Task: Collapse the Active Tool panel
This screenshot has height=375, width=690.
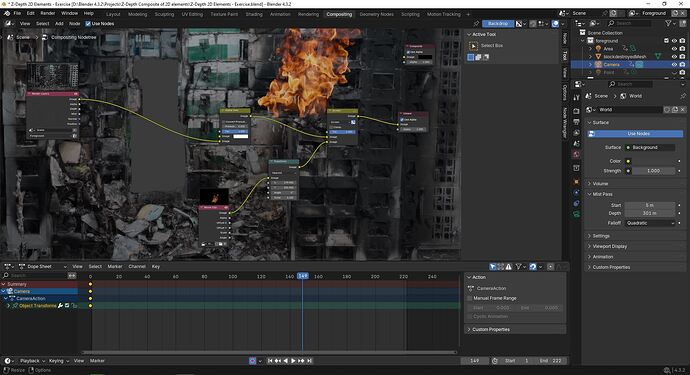Action: click(x=469, y=34)
